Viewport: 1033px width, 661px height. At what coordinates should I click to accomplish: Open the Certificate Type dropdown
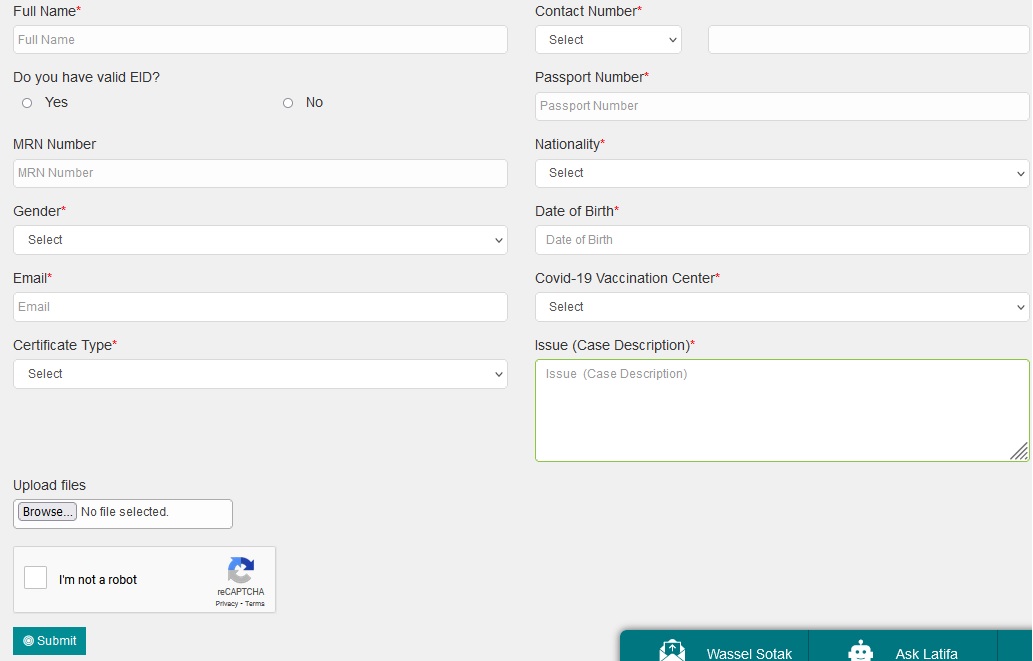(x=260, y=374)
